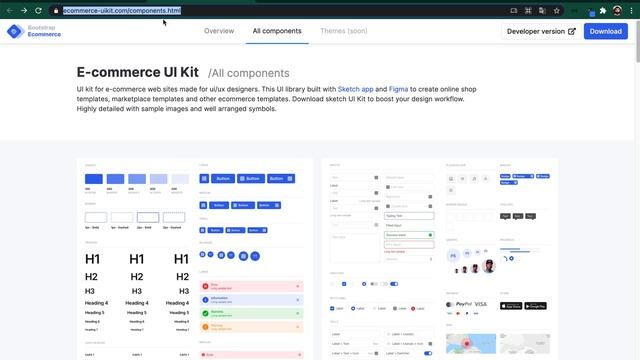Switch off the blue enabled toggle without a label
Viewport: 640px width, 360px height.
point(394,284)
